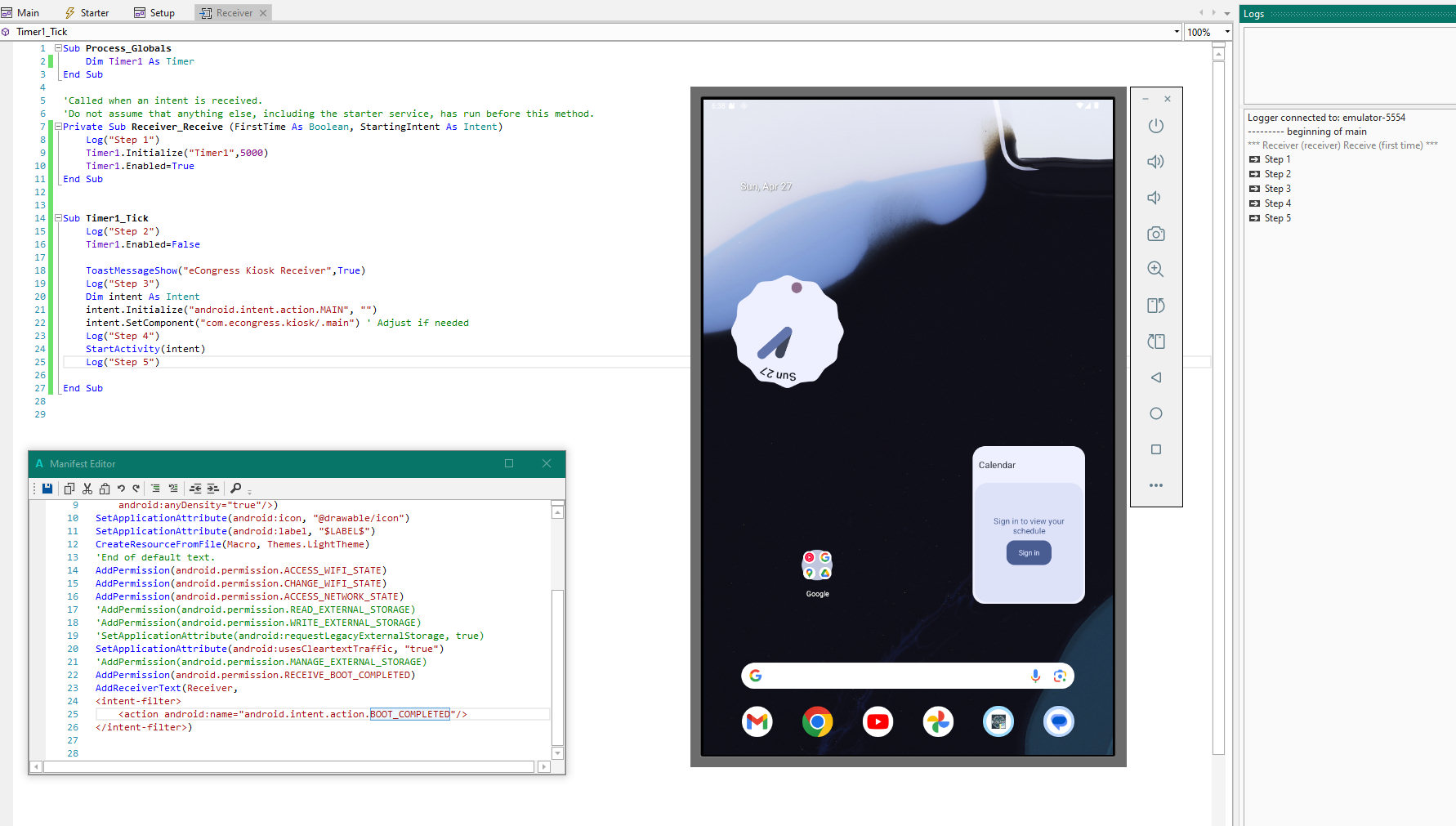Increase indent in Manifest Editor
This screenshot has height=826, width=1456.
212,489
